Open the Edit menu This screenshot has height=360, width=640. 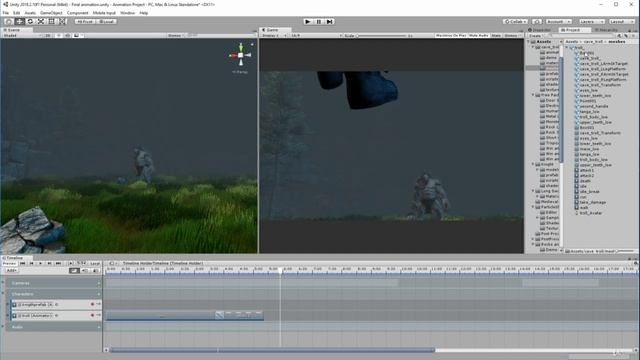click(x=16, y=13)
